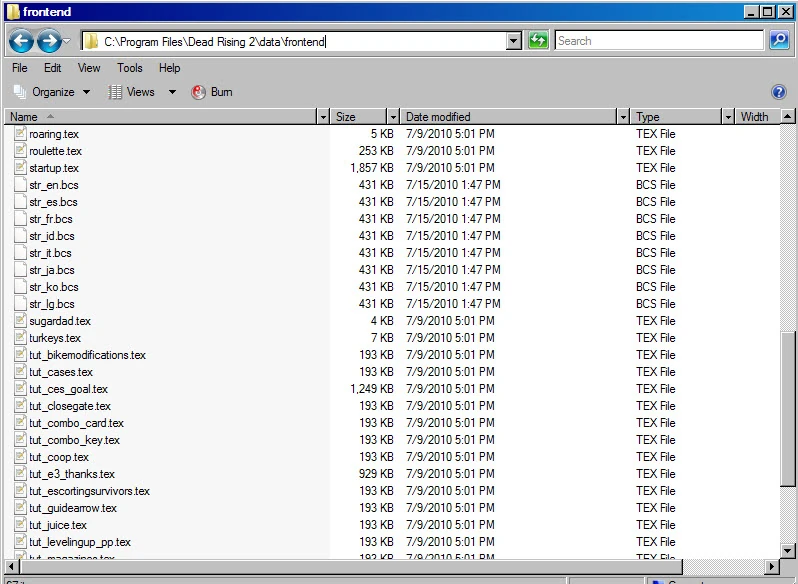Select the tut_e3_thanks.tex file name
Image resolution: width=798 pixels, height=584 pixels.
(72, 474)
